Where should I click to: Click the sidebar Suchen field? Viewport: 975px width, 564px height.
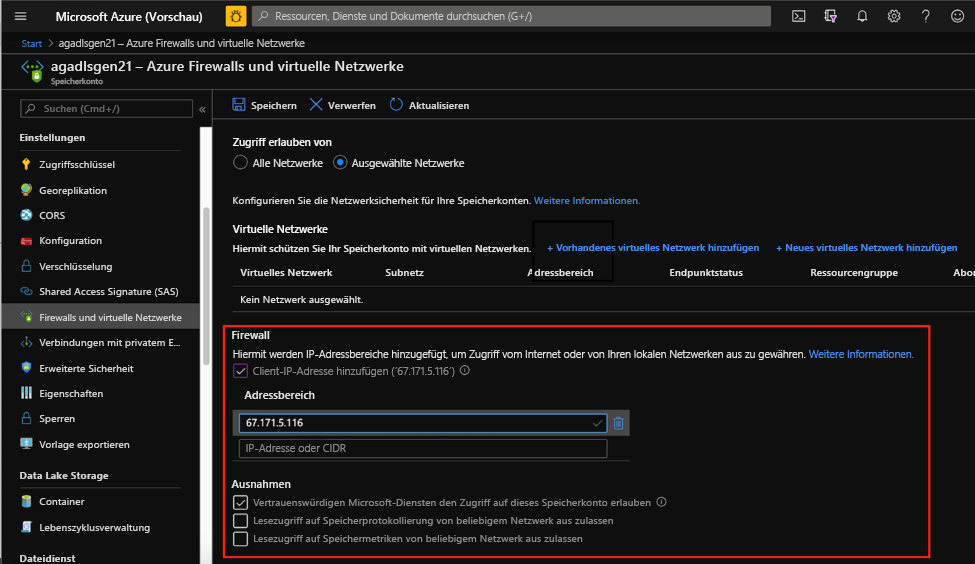pyautogui.click(x=106, y=108)
